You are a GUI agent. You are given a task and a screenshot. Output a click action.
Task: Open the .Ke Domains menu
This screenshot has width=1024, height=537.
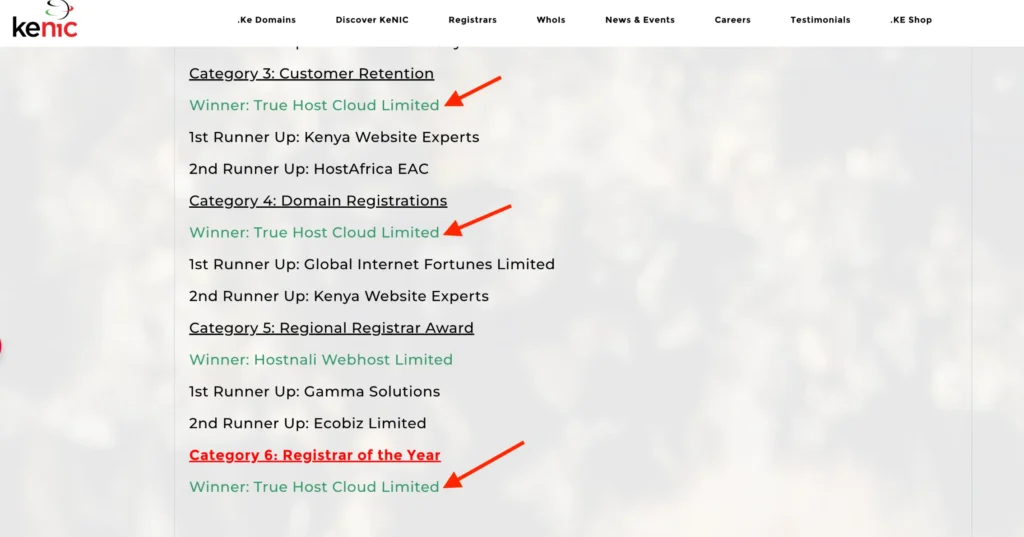pyautogui.click(x=266, y=20)
